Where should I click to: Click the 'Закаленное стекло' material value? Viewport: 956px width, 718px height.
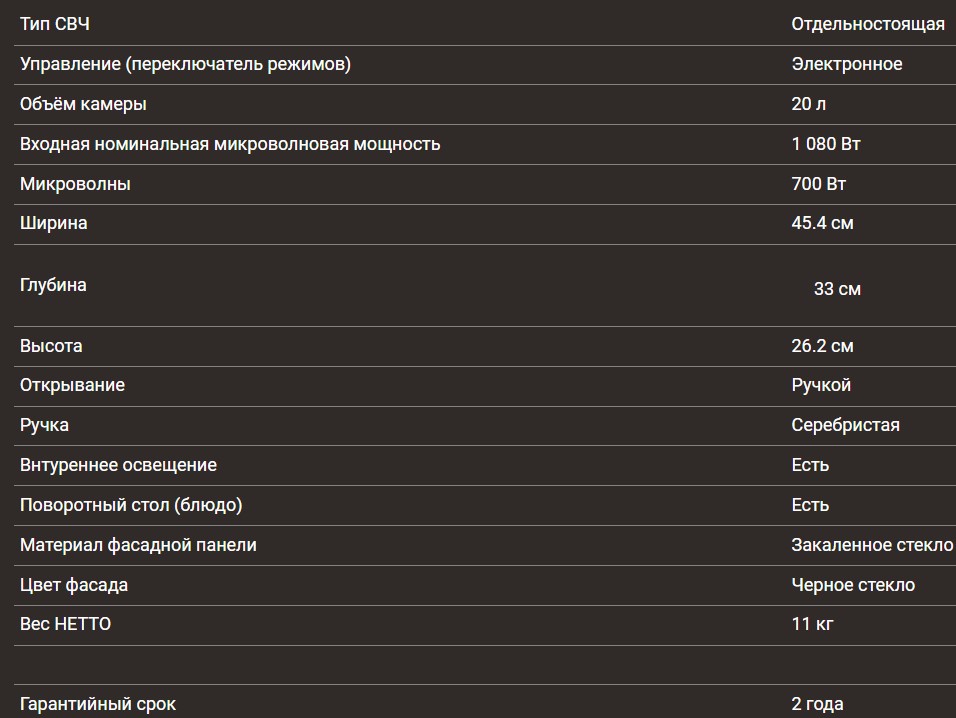coord(872,545)
